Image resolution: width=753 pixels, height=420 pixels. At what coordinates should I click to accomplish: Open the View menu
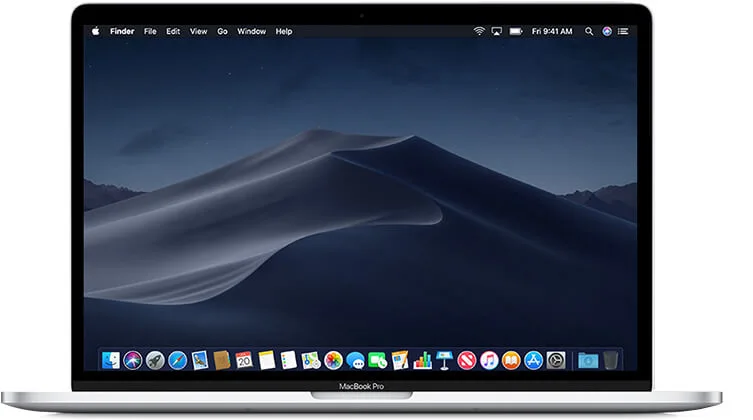coord(198,31)
